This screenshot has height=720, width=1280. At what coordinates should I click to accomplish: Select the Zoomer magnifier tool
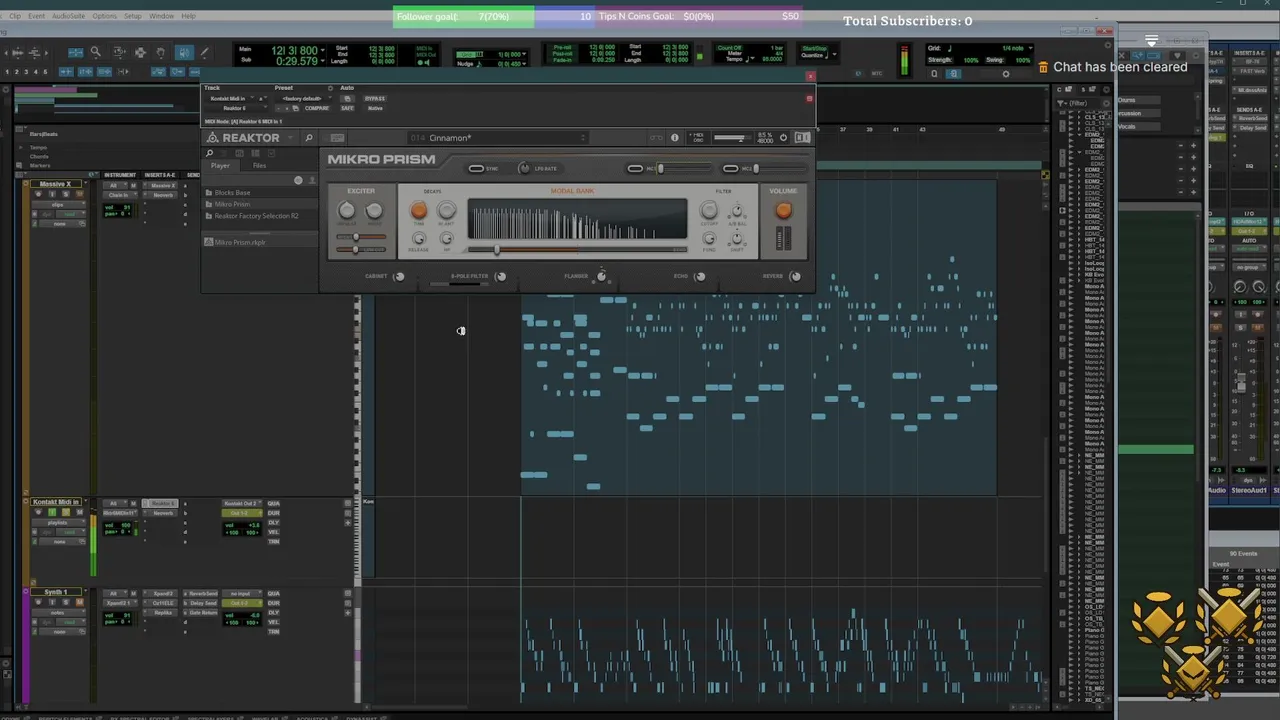(x=95, y=52)
